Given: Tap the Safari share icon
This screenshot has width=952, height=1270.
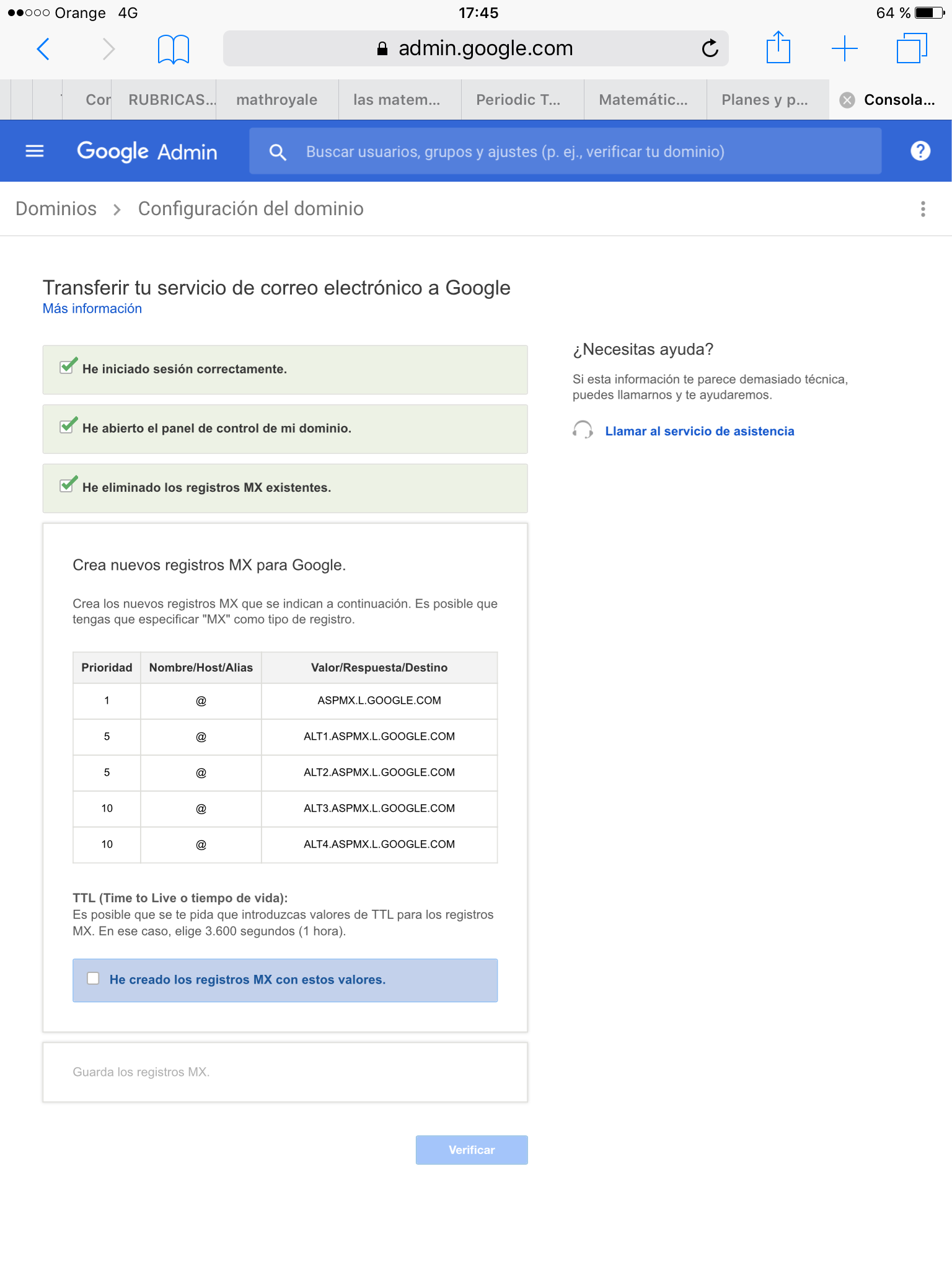Looking at the screenshot, I should pyautogui.click(x=778, y=48).
